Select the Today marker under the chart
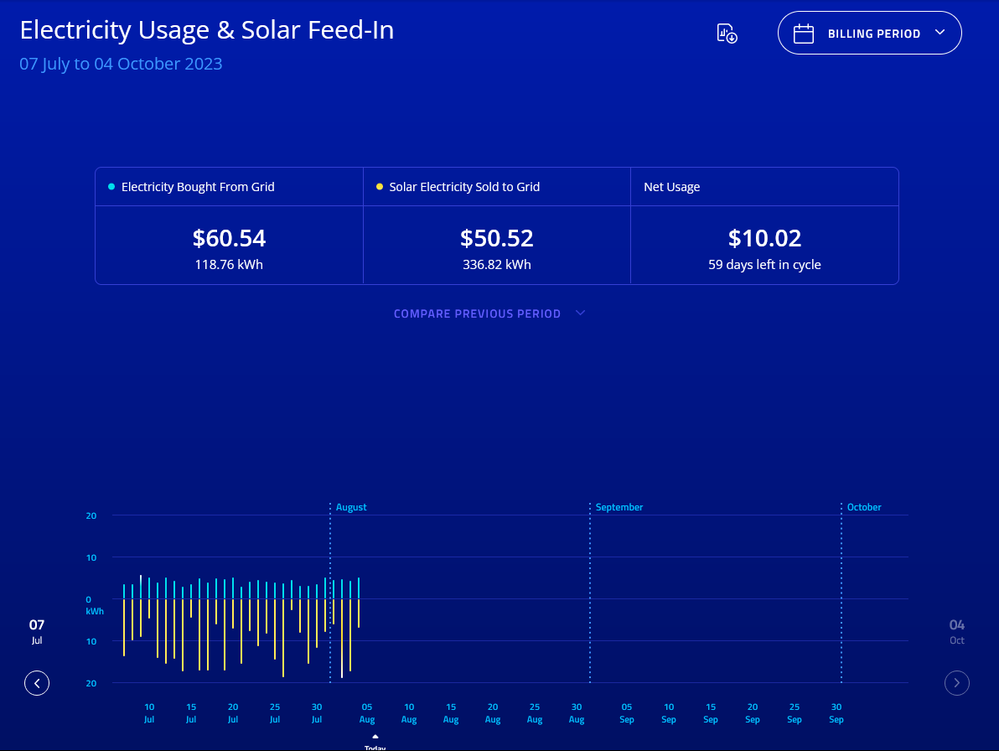This screenshot has width=999, height=751. (375, 743)
